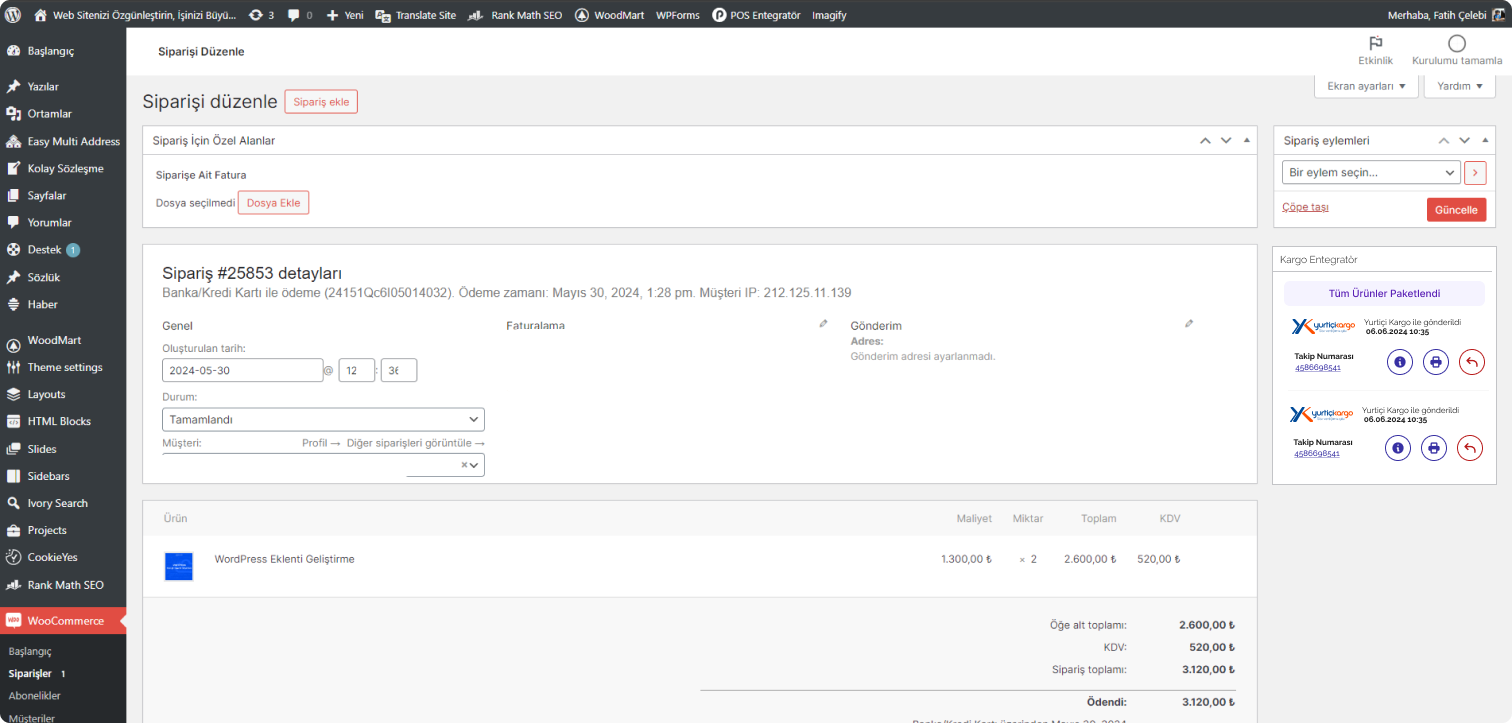Screen dimensions: 1512x723
Task: Print label for lower Yurtiçi Kargo shipment
Action: tap(1434, 448)
